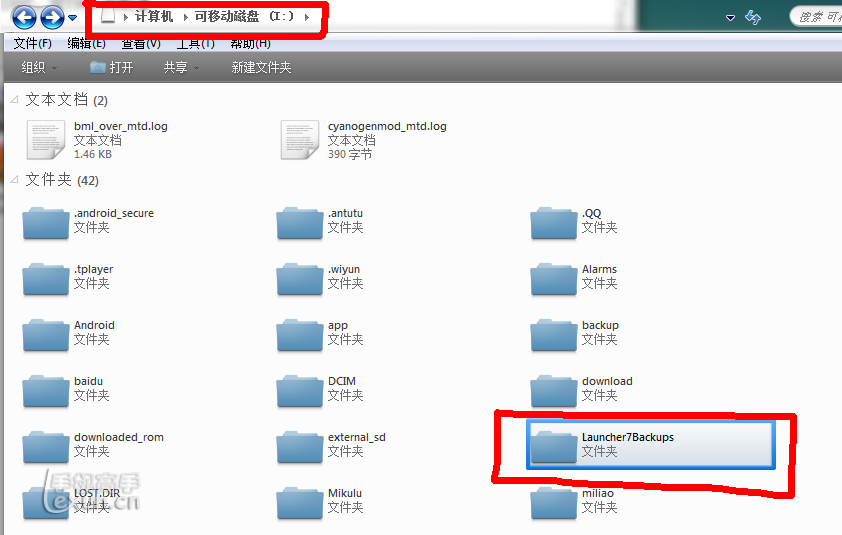Select the .tplayer folder icon
This screenshot has width=842, height=535.
(x=46, y=279)
